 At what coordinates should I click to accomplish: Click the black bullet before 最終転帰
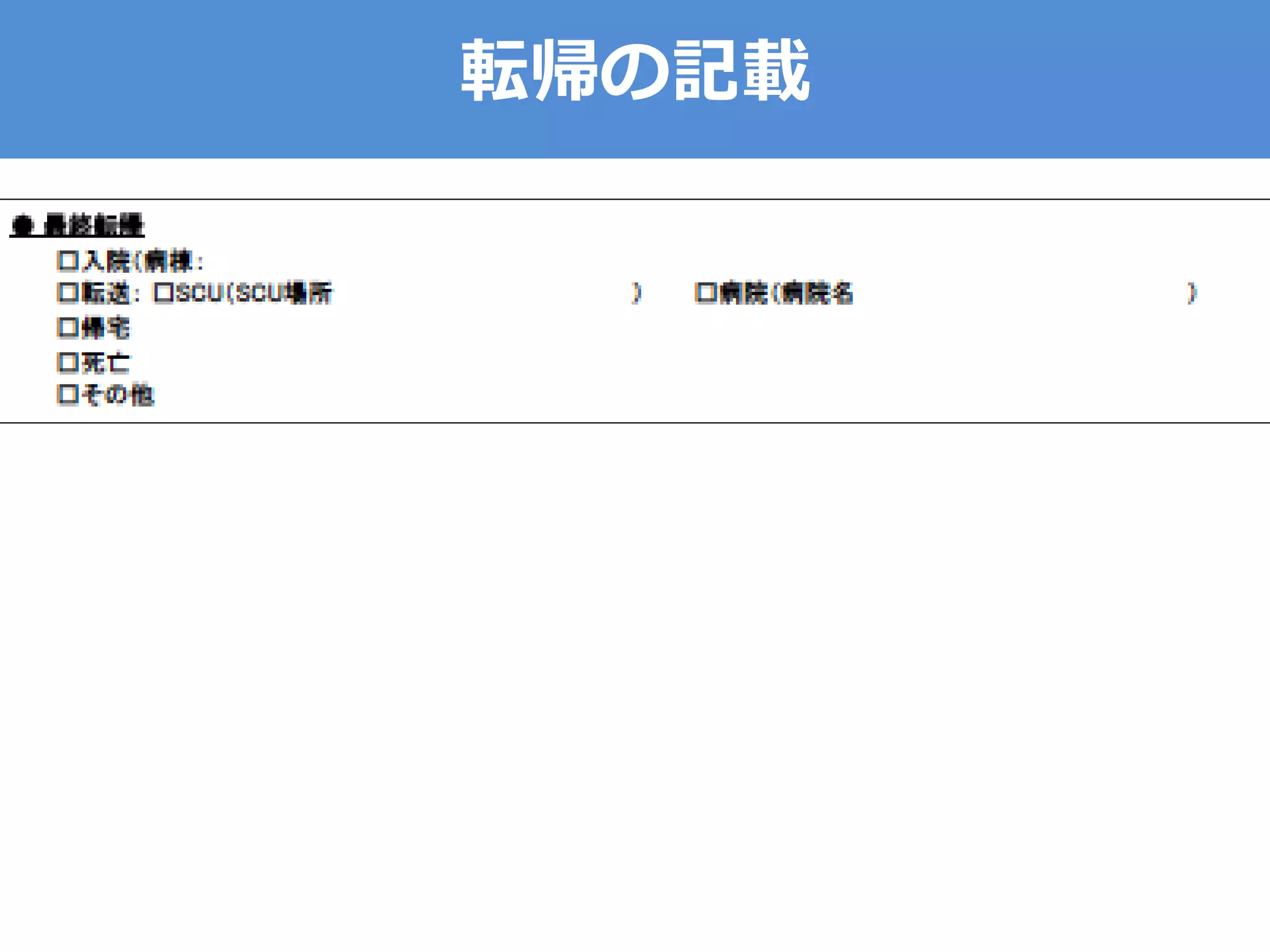(22, 224)
